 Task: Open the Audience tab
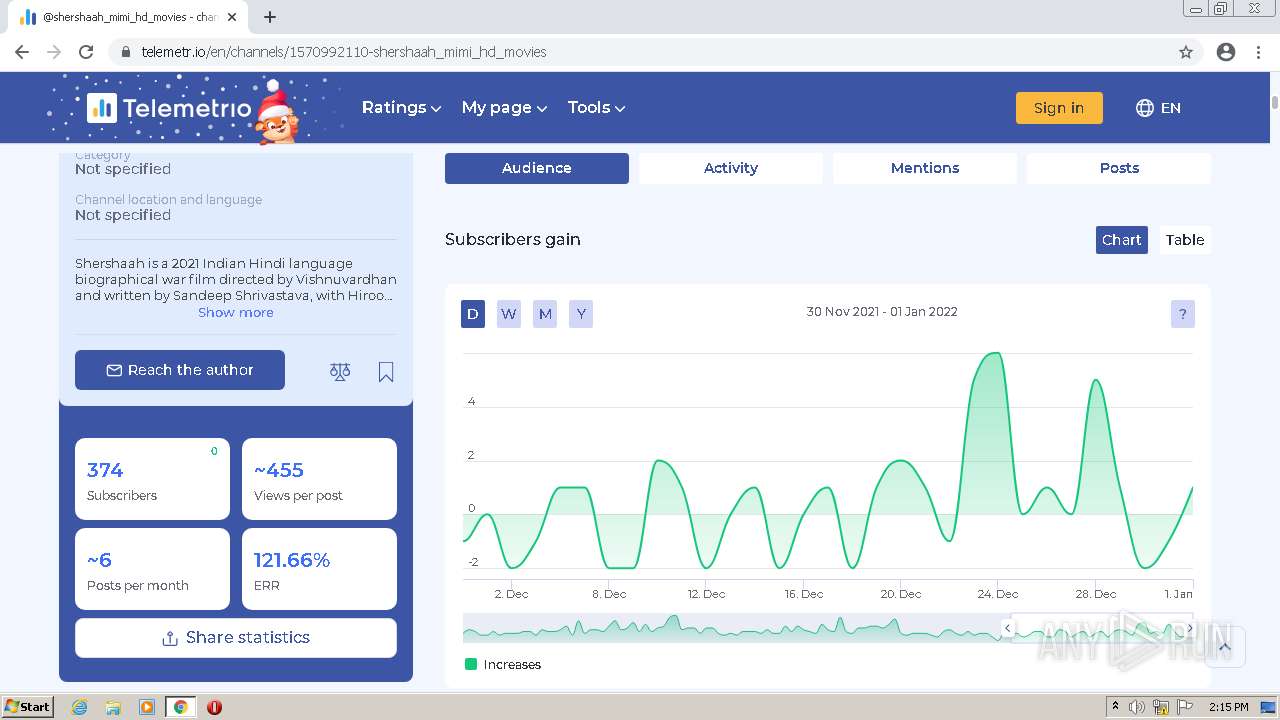coord(537,168)
